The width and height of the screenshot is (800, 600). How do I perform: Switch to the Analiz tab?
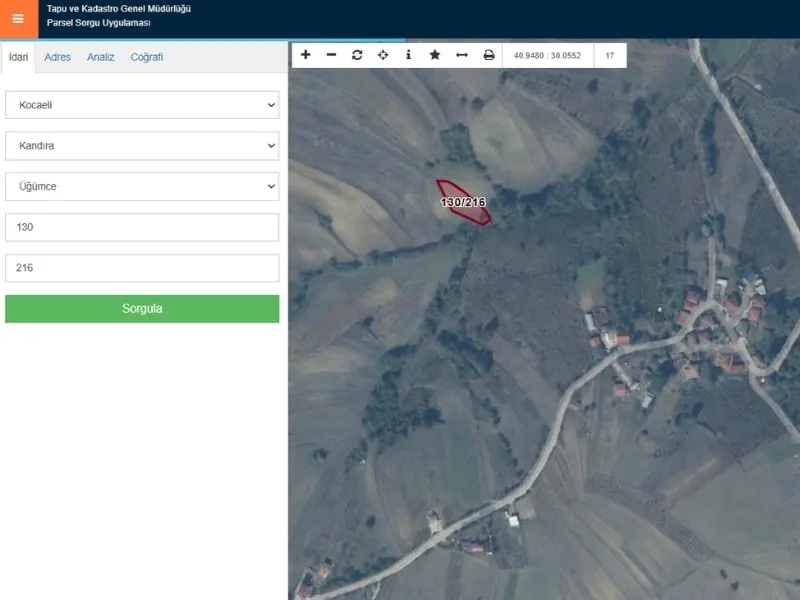(x=101, y=57)
